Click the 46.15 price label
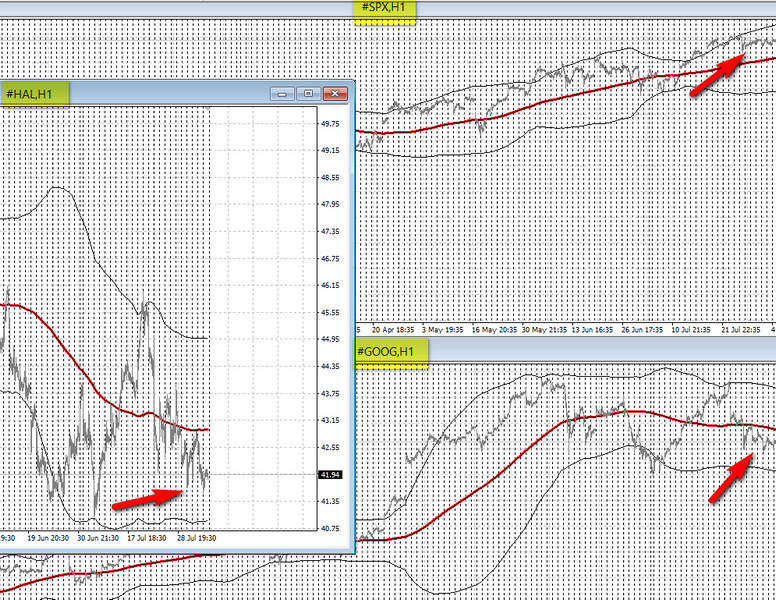 (x=330, y=285)
